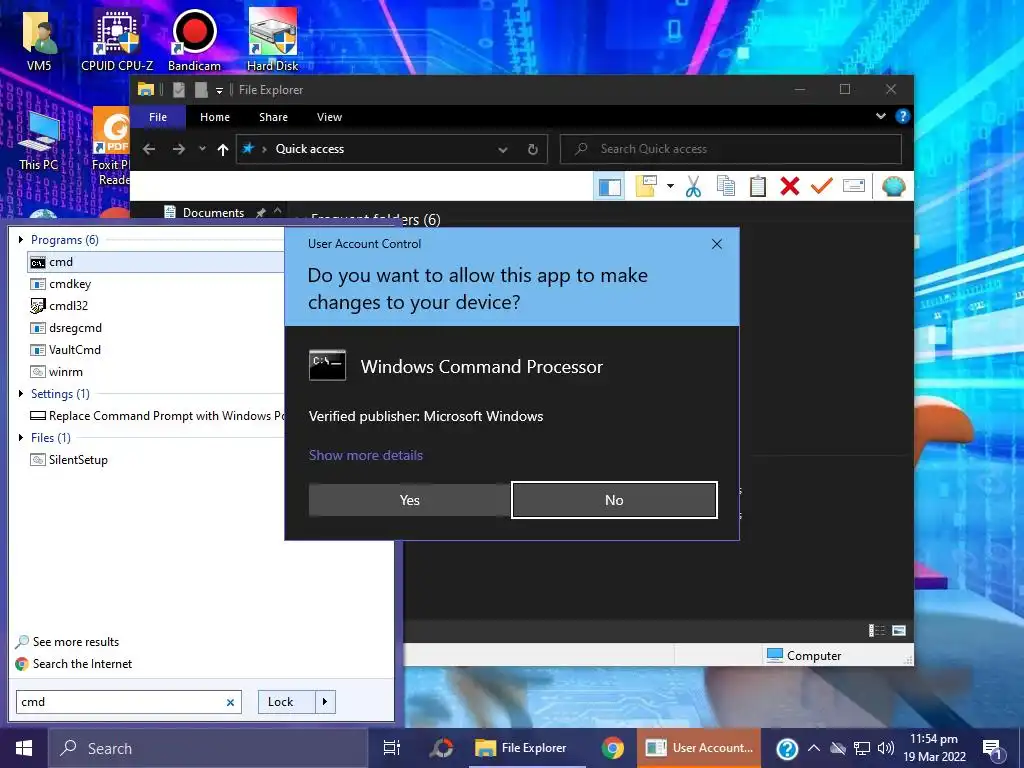The width and height of the screenshot is (1024, 768).
Task: Switch to large icons view in File Explorer
Action: 899,630
